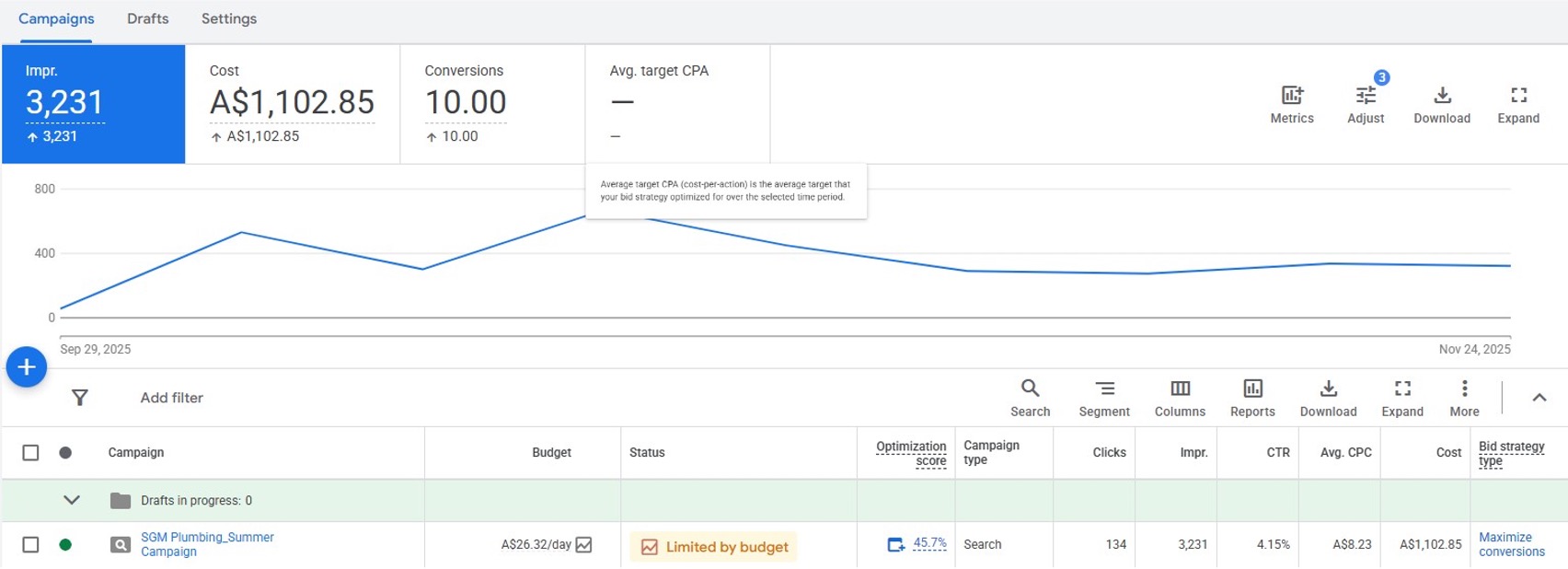
Task: Click the 4.15% CTR cell
Action: (1274, 545)
